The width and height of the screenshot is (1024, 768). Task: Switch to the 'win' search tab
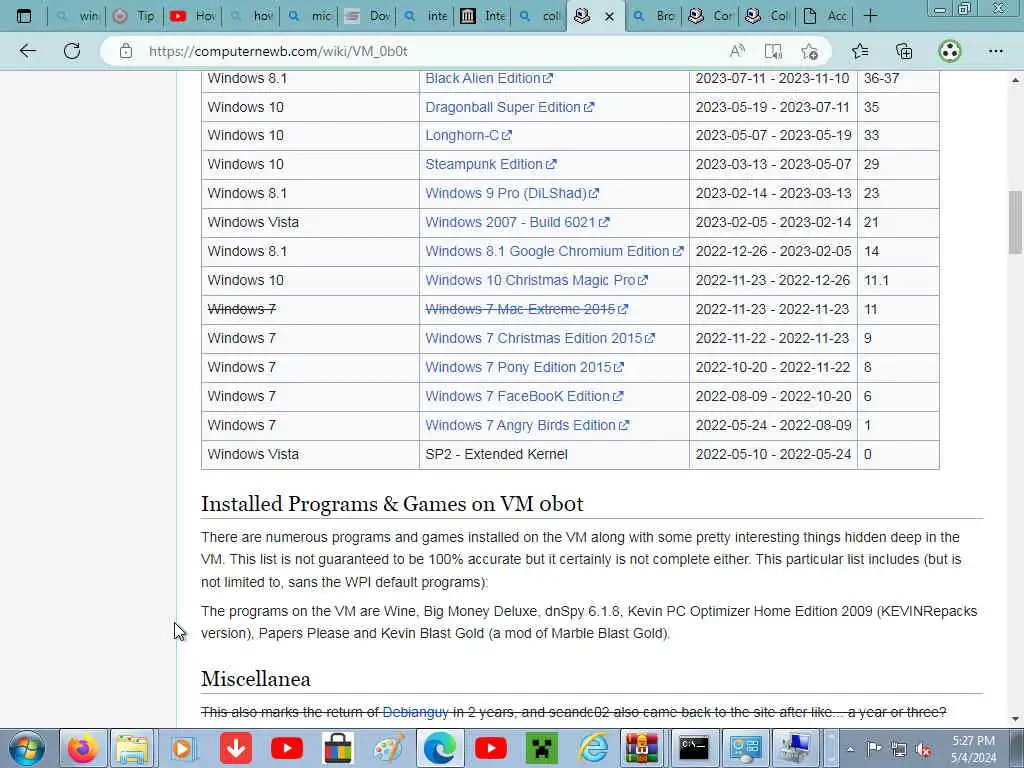click(77, 16)
